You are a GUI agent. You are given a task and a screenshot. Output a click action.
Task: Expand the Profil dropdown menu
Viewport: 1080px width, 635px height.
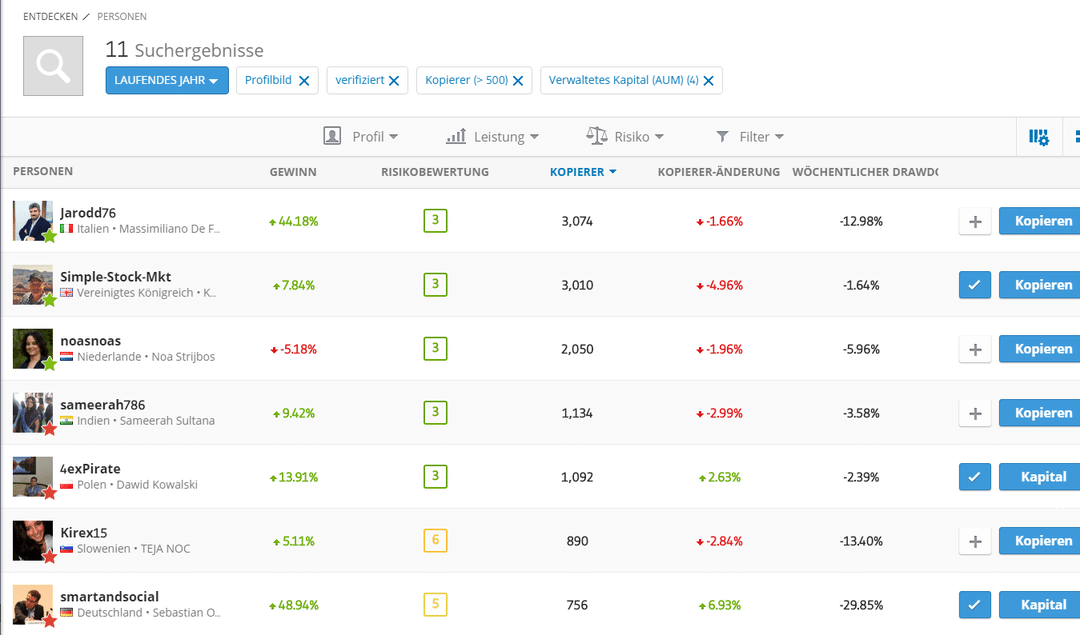[x=361, y=137]
